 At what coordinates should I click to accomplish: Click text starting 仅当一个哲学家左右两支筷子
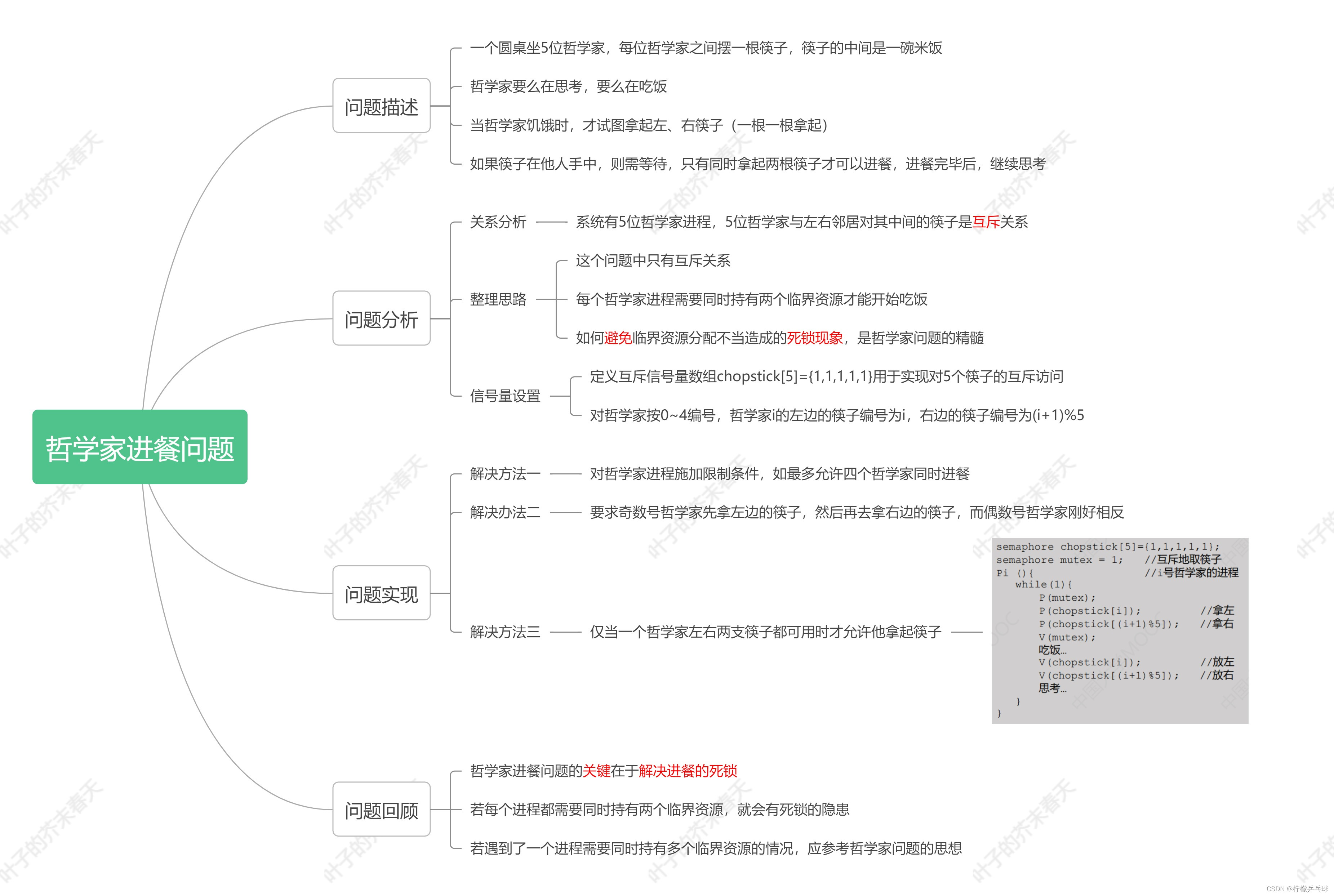765,632
